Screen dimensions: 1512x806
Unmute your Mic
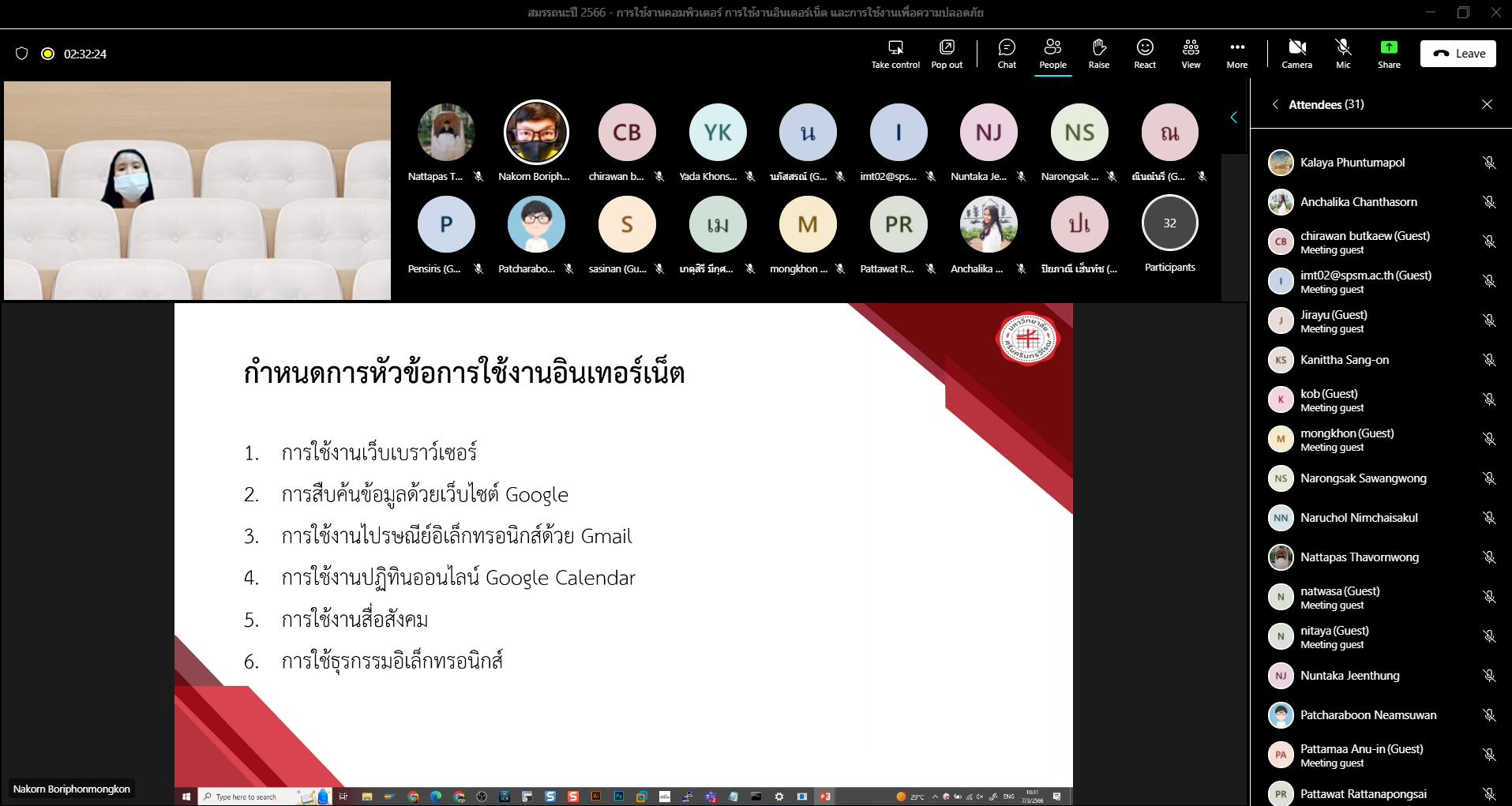coord(1342,53)
